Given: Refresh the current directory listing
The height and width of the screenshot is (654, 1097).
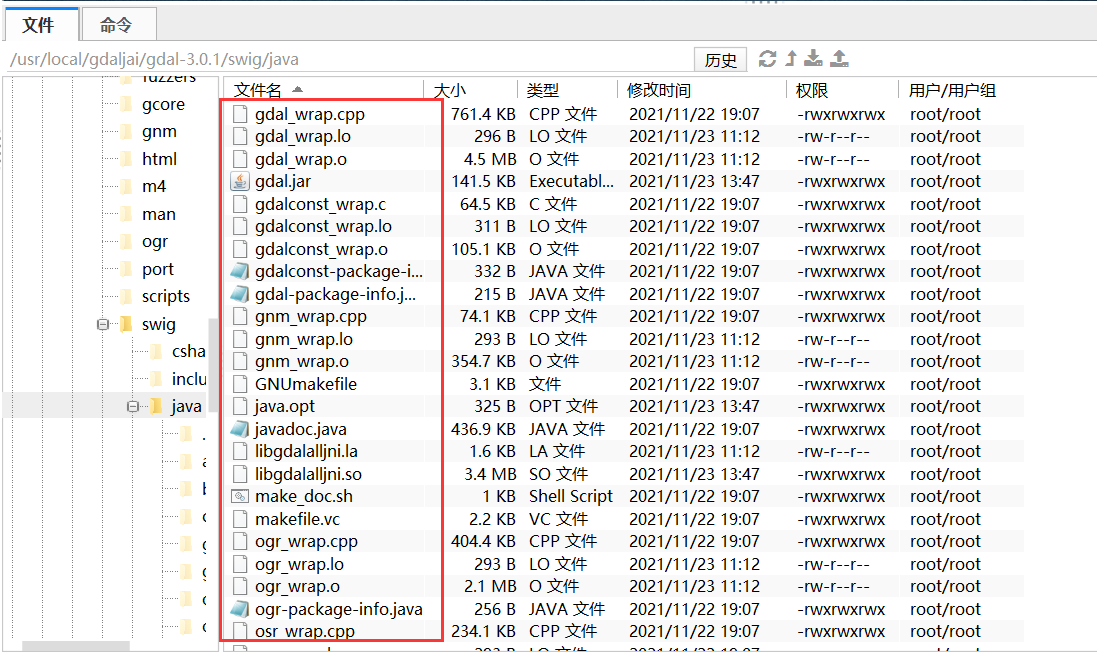Looking at the screenshot, I should pos(767,59).
